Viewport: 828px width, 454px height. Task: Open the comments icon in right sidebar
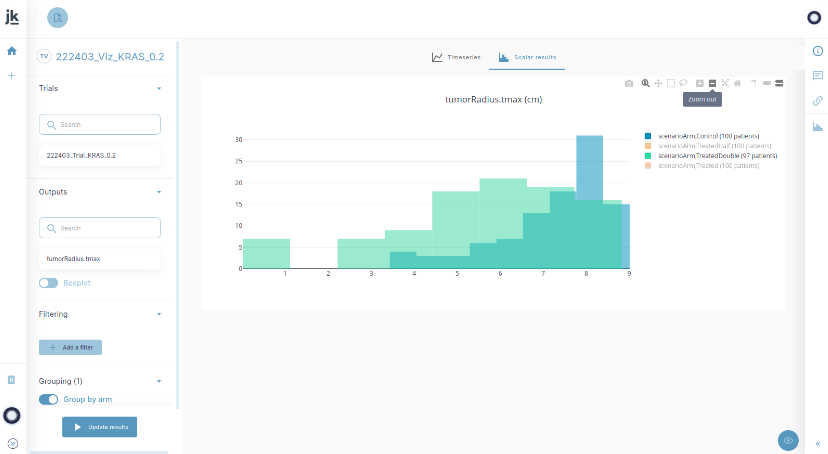817,76
